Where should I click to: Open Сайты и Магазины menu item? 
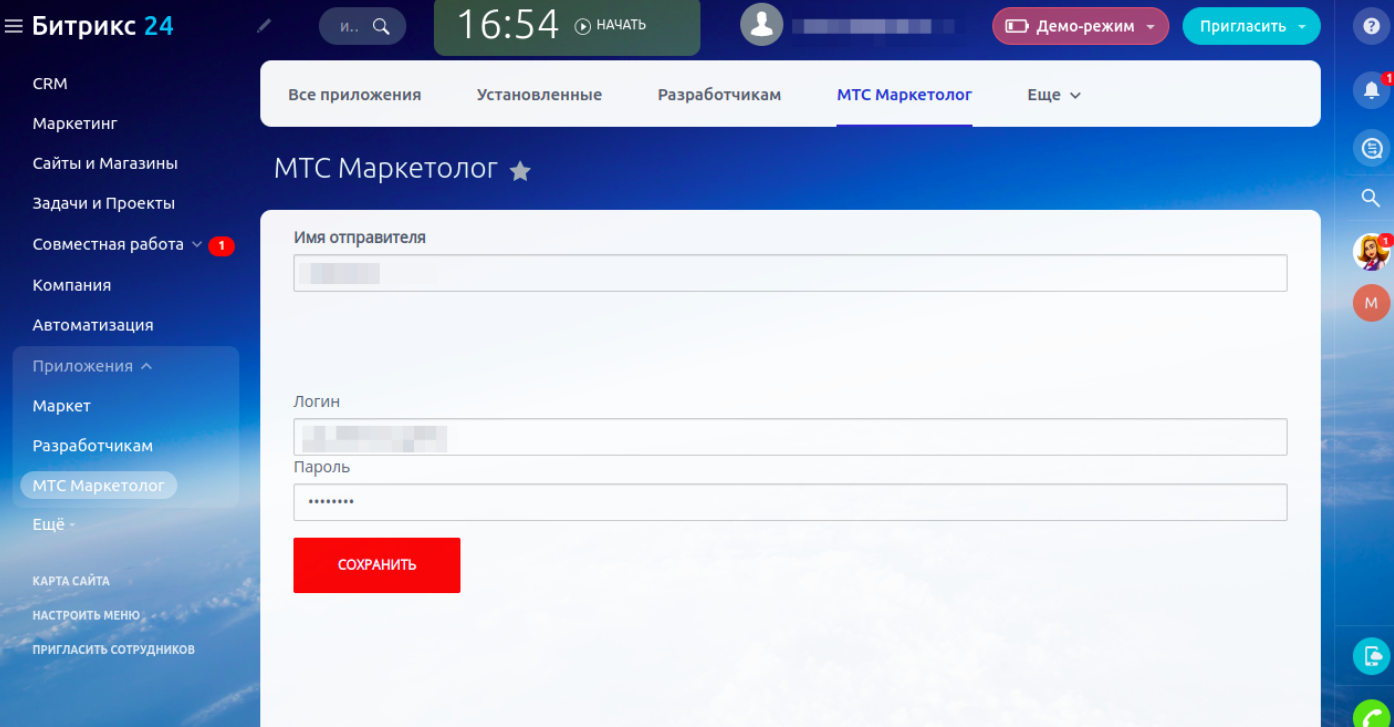(x=105, y=163)
